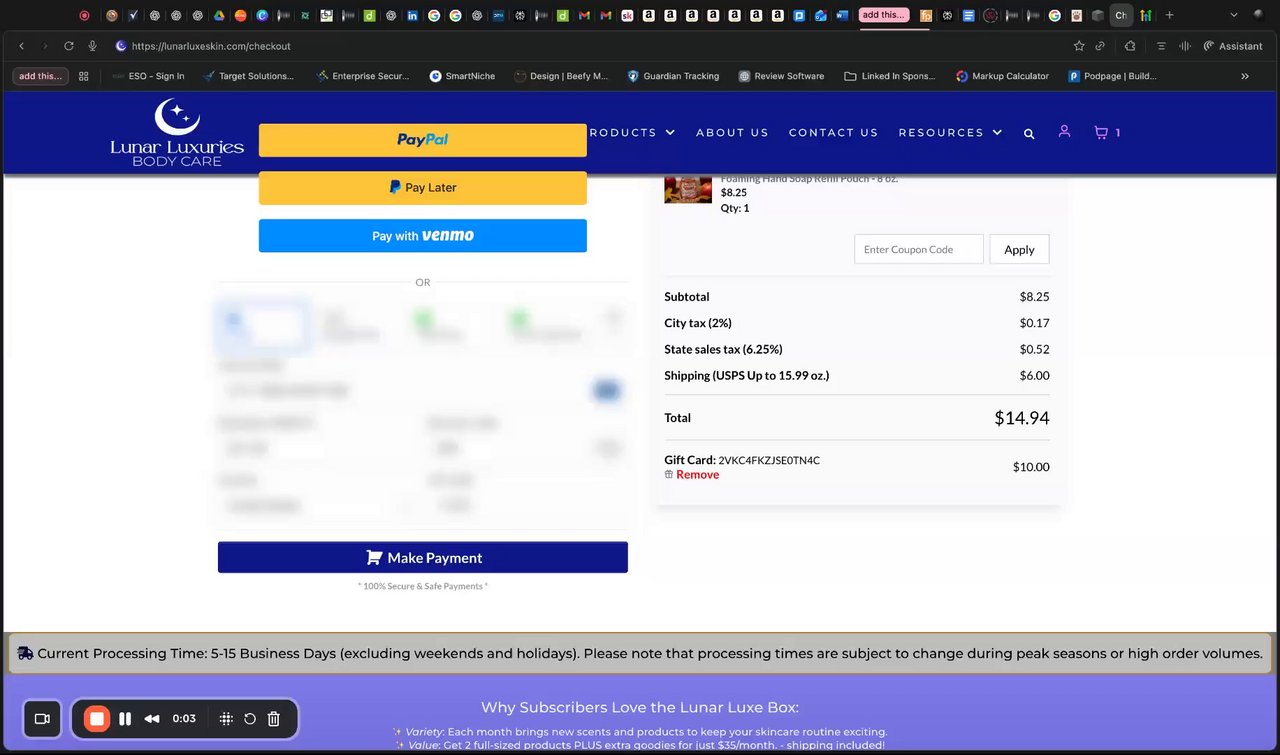Choose the Pay Later button
Screen dimensions: 1280x755
[x=423, y=188]
